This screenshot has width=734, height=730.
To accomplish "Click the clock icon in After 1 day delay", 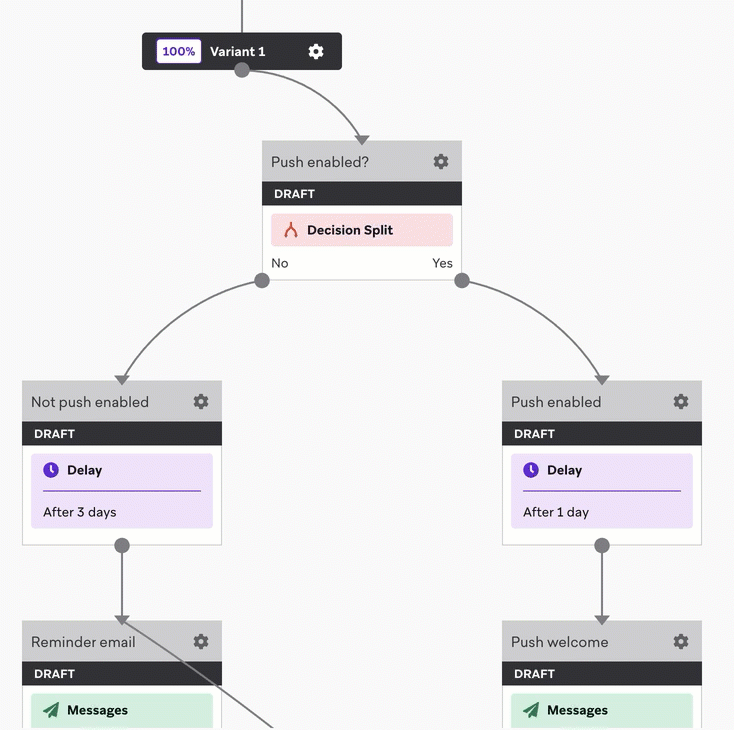I will (531, 470).
